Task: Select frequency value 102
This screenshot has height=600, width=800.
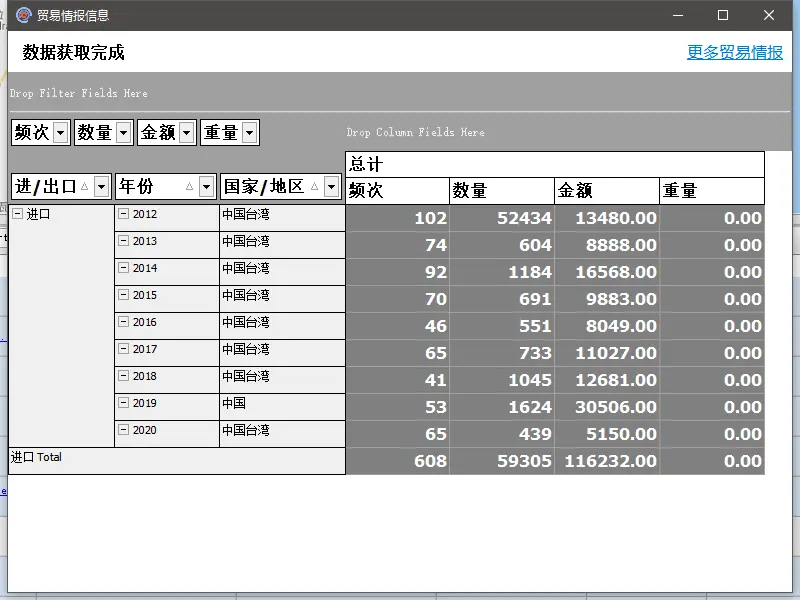Action: 397,218
